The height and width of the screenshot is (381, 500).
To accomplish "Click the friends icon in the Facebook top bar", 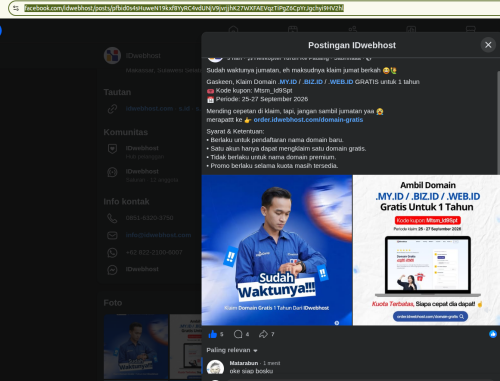I will coord(352,29).
